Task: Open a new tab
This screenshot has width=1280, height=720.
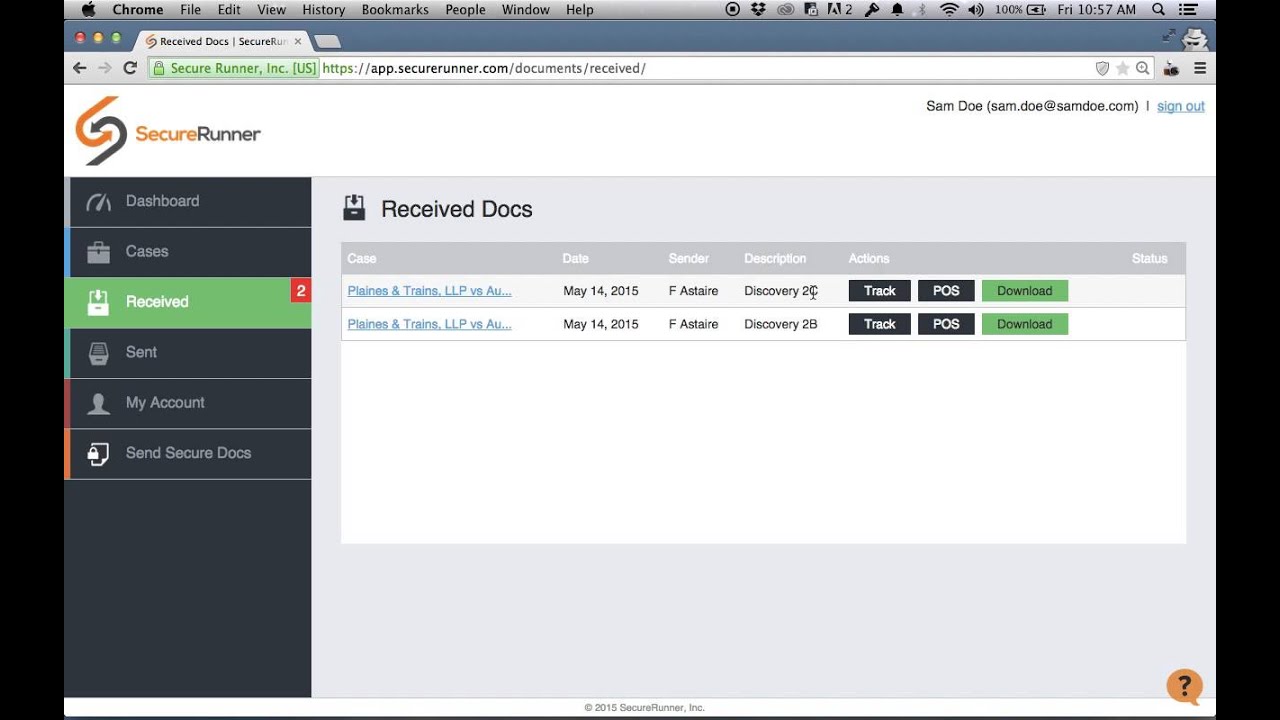Action: (327, 41)
